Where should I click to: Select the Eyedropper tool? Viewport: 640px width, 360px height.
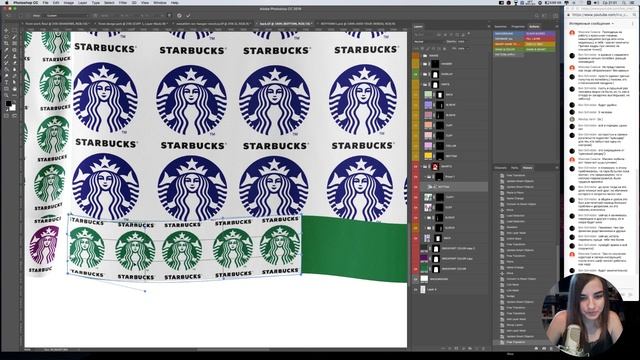(x=6, y=50)
